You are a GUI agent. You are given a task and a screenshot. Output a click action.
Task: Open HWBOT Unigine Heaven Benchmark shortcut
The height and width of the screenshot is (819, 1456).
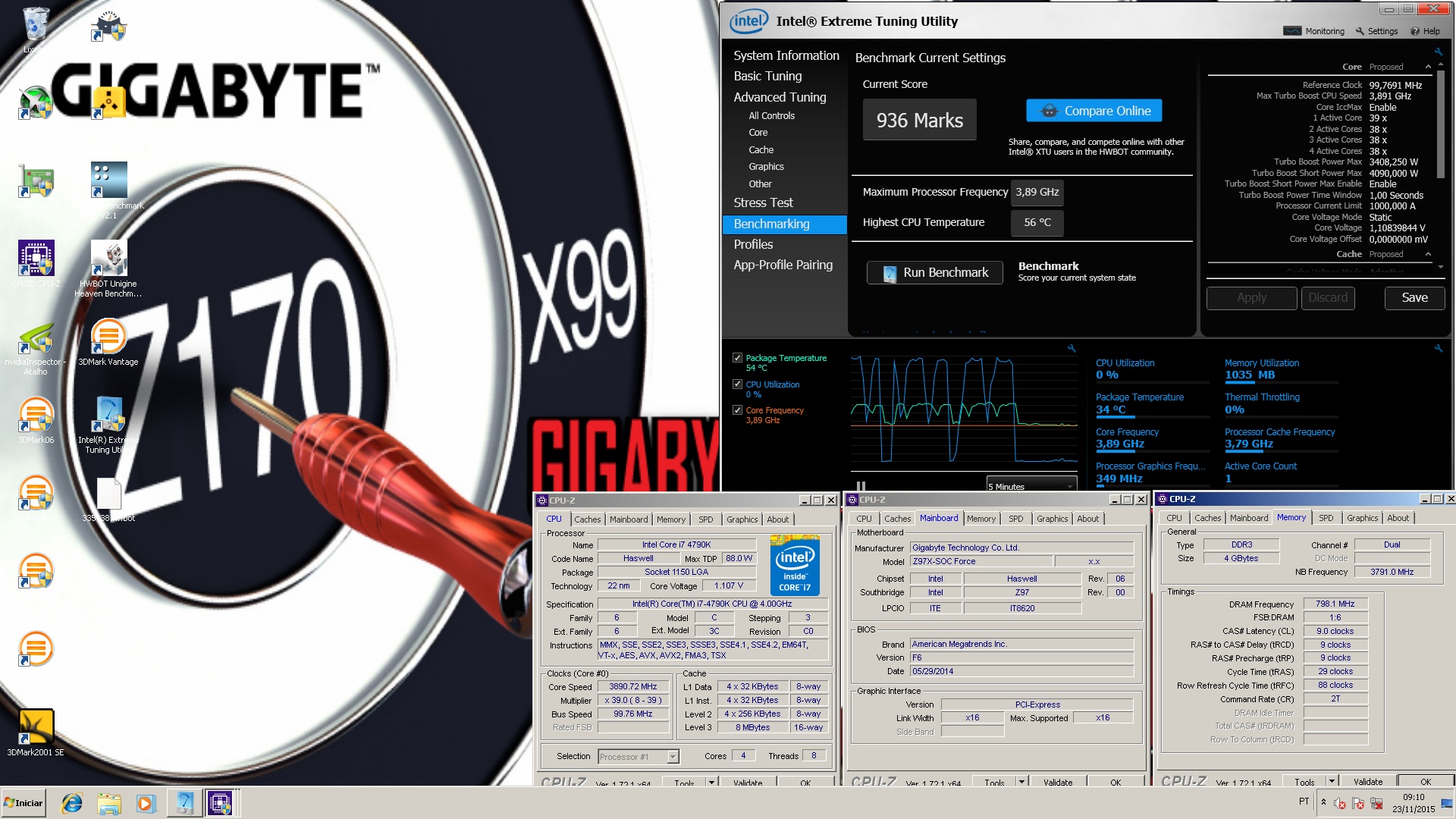pos(108,268)
